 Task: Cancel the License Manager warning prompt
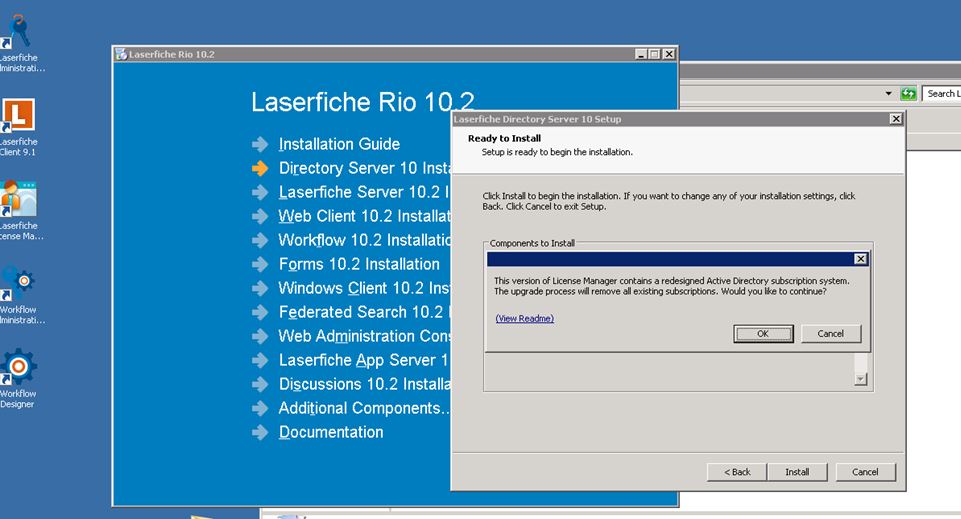tap(830, 334)
